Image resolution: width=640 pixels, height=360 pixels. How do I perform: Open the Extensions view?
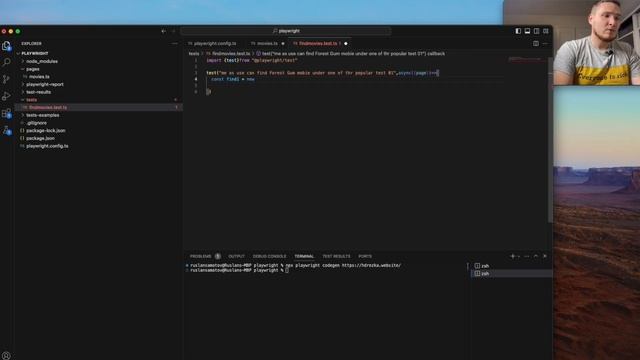[x=6, y=113]
